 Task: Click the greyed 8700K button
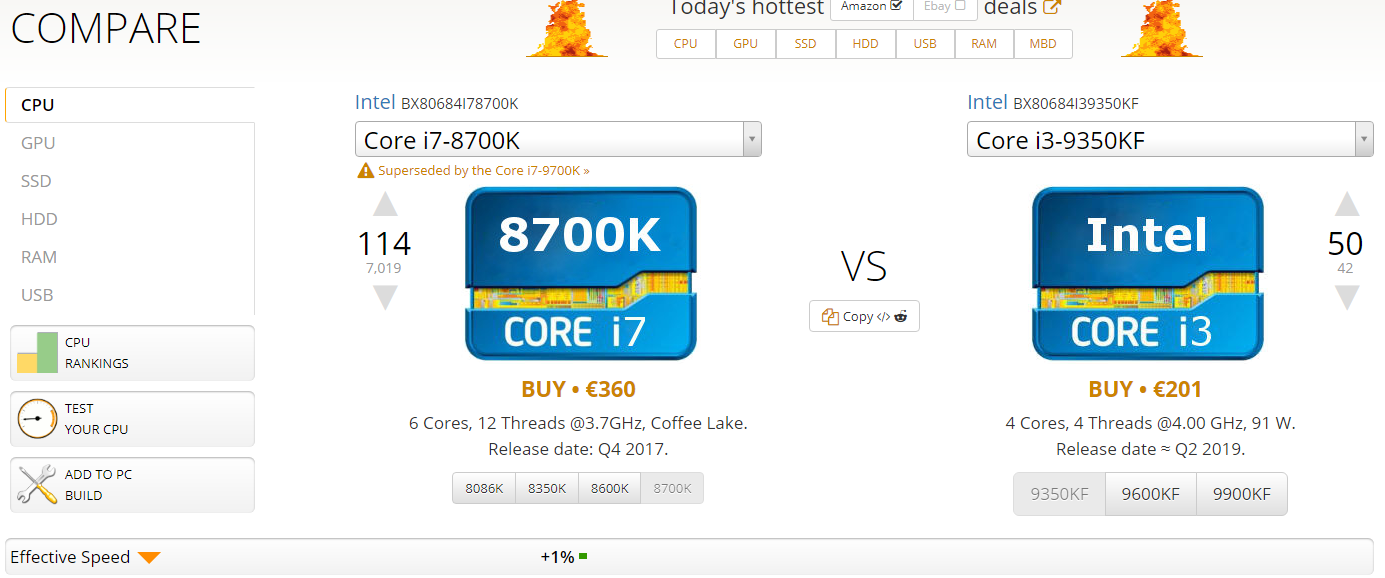pos(672,488)
